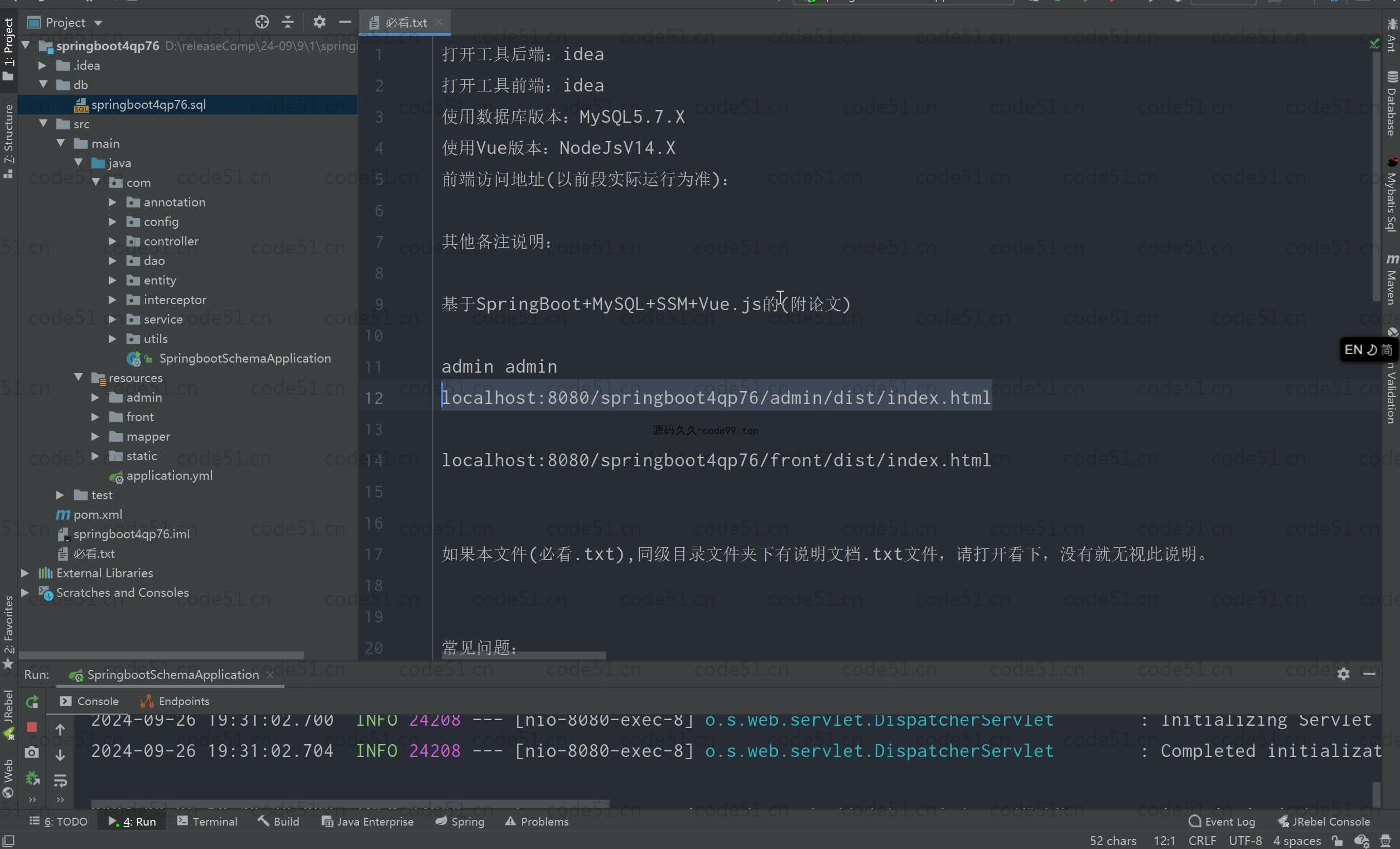Expand the entity package
1400x849 pixels.
click(x=113, y=279)
